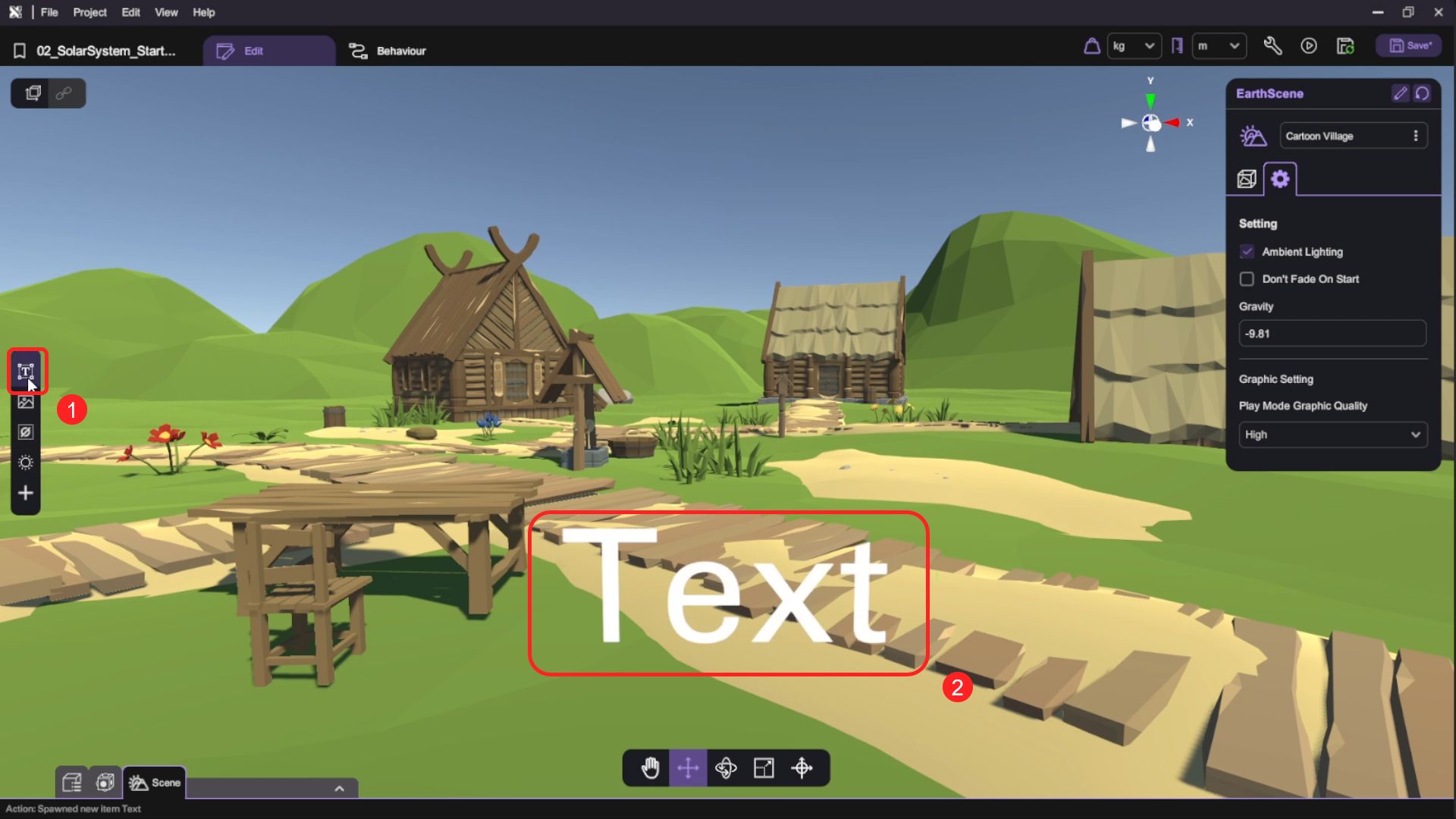1456x819 pixels.
Task: Click the play preview icon in top bar
Action: point(1309,46)
